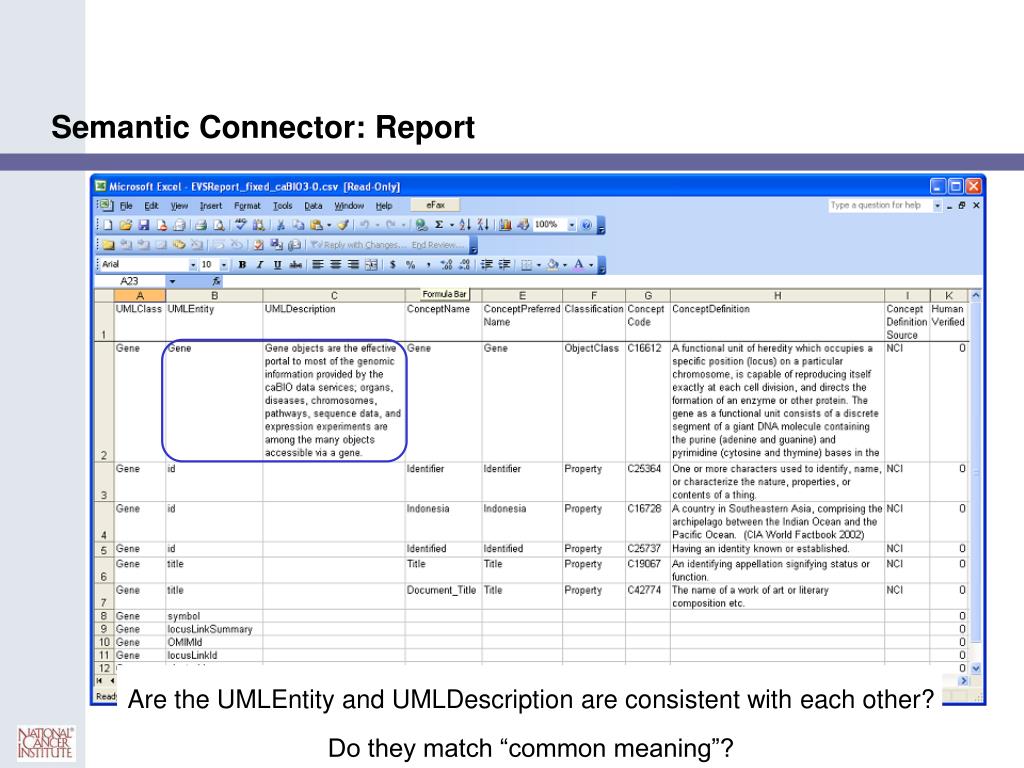This screenshot has height=768, width=1024.
Task: Open the Fill Color dropdown arrow
Action: [565, 264]
